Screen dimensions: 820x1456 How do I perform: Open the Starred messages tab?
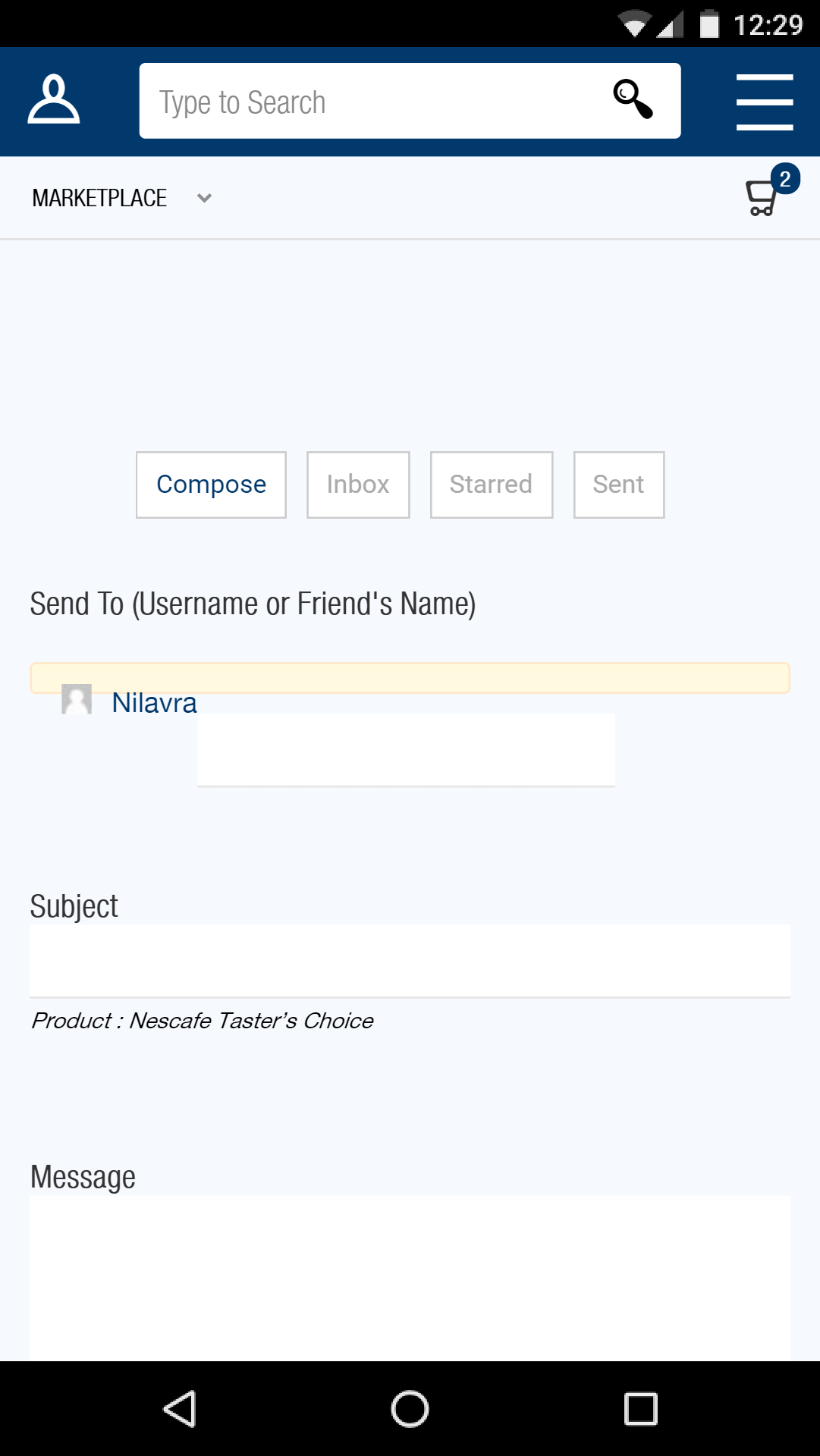[x=491, y=485]
